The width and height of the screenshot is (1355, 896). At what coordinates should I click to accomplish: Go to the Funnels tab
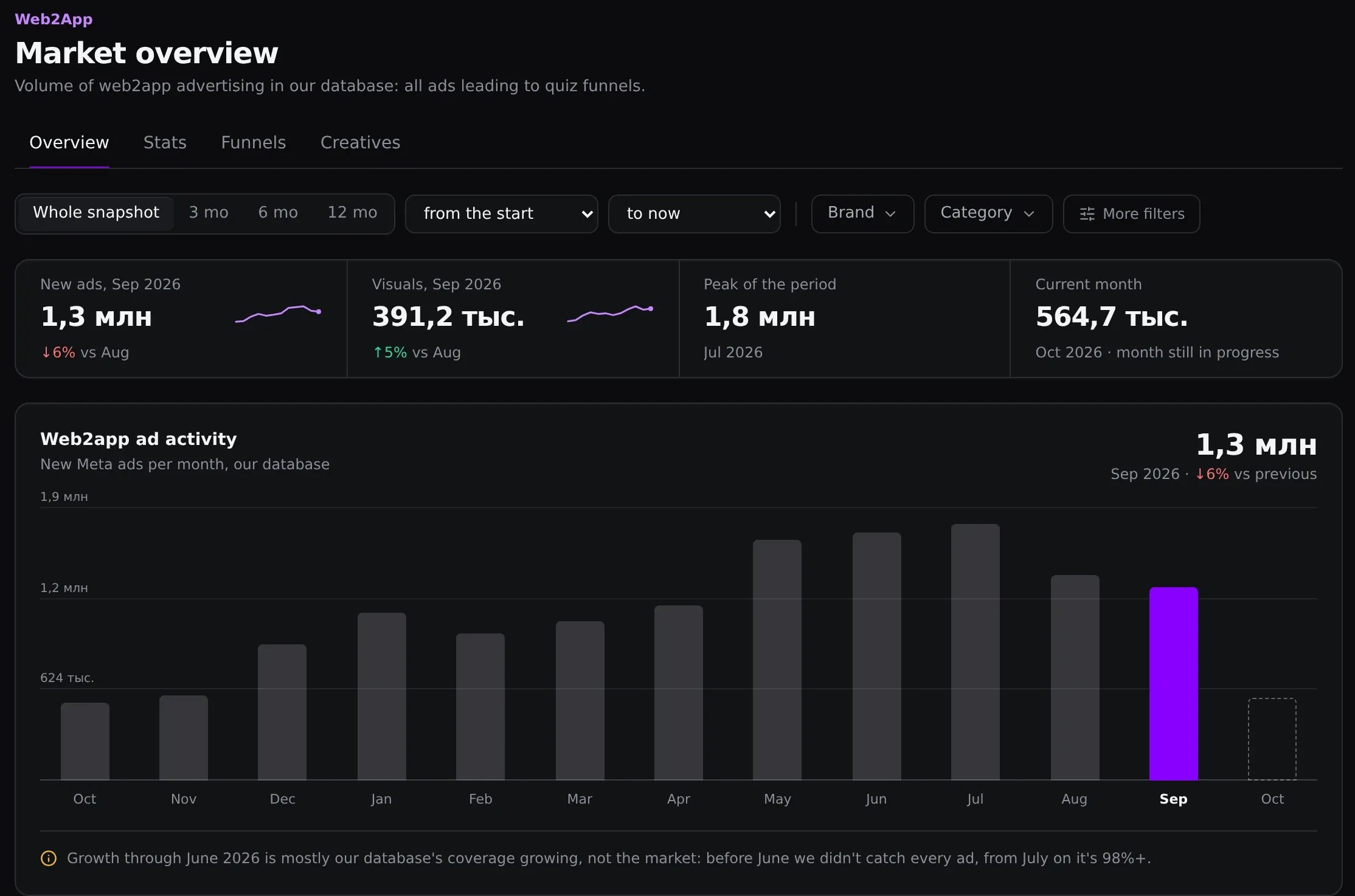(254, 143)
